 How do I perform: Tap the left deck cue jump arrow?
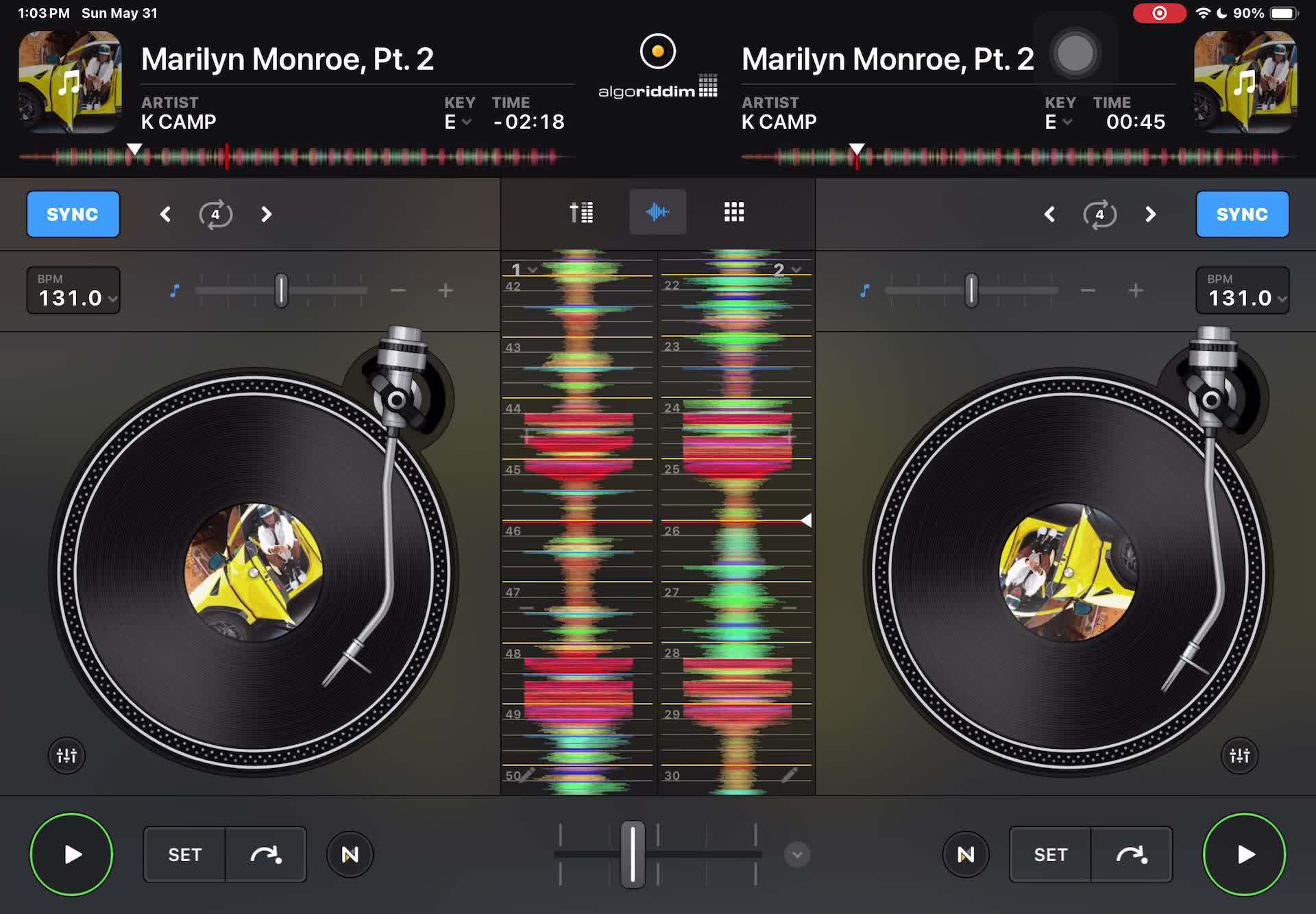[x=266, y=854]
